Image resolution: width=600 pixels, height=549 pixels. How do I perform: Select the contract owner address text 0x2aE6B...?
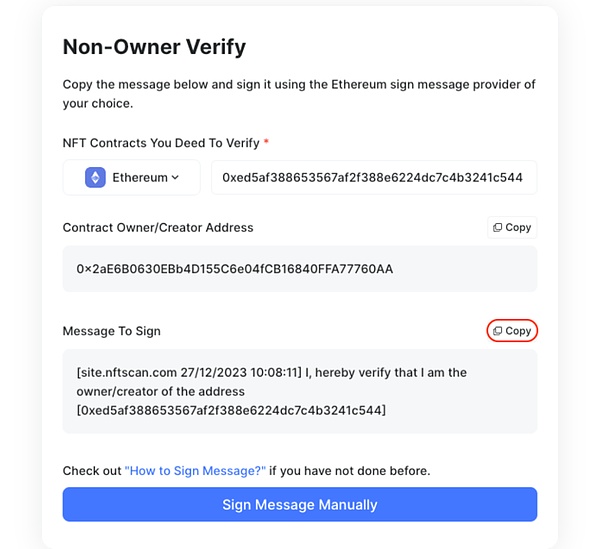[x=235, y=269]
